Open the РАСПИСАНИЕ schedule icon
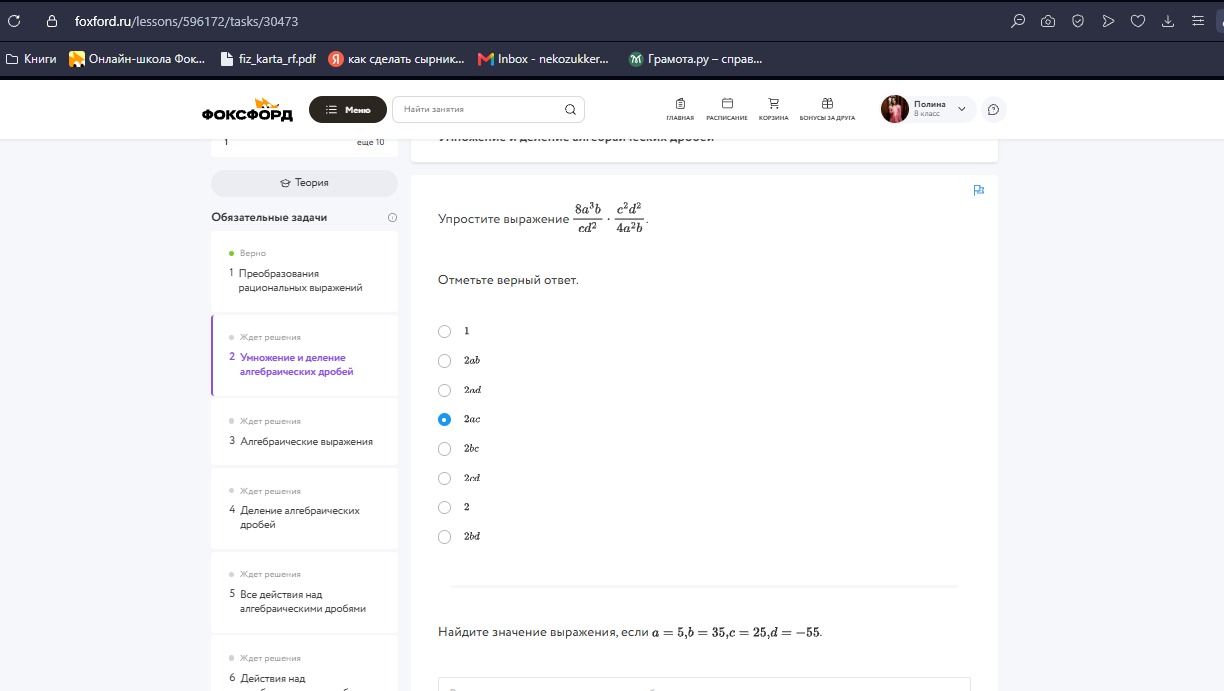The width and height of the screenshot is (1224, 691). [727, 108]
